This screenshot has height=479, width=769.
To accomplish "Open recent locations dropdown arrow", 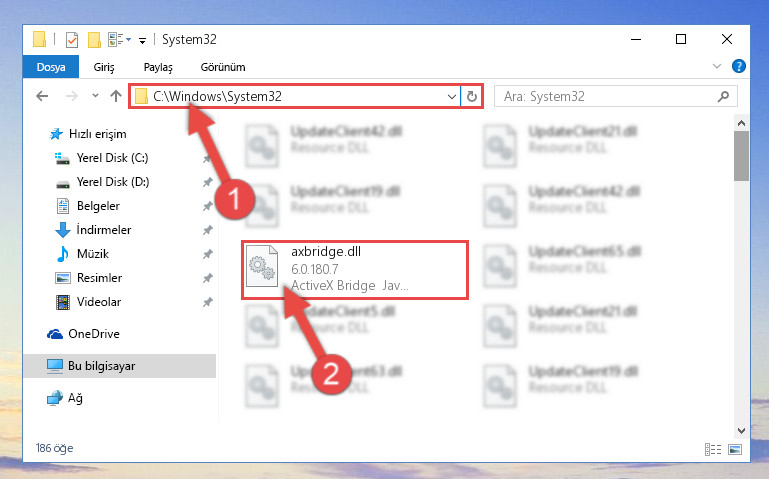I will pos(95,96).
